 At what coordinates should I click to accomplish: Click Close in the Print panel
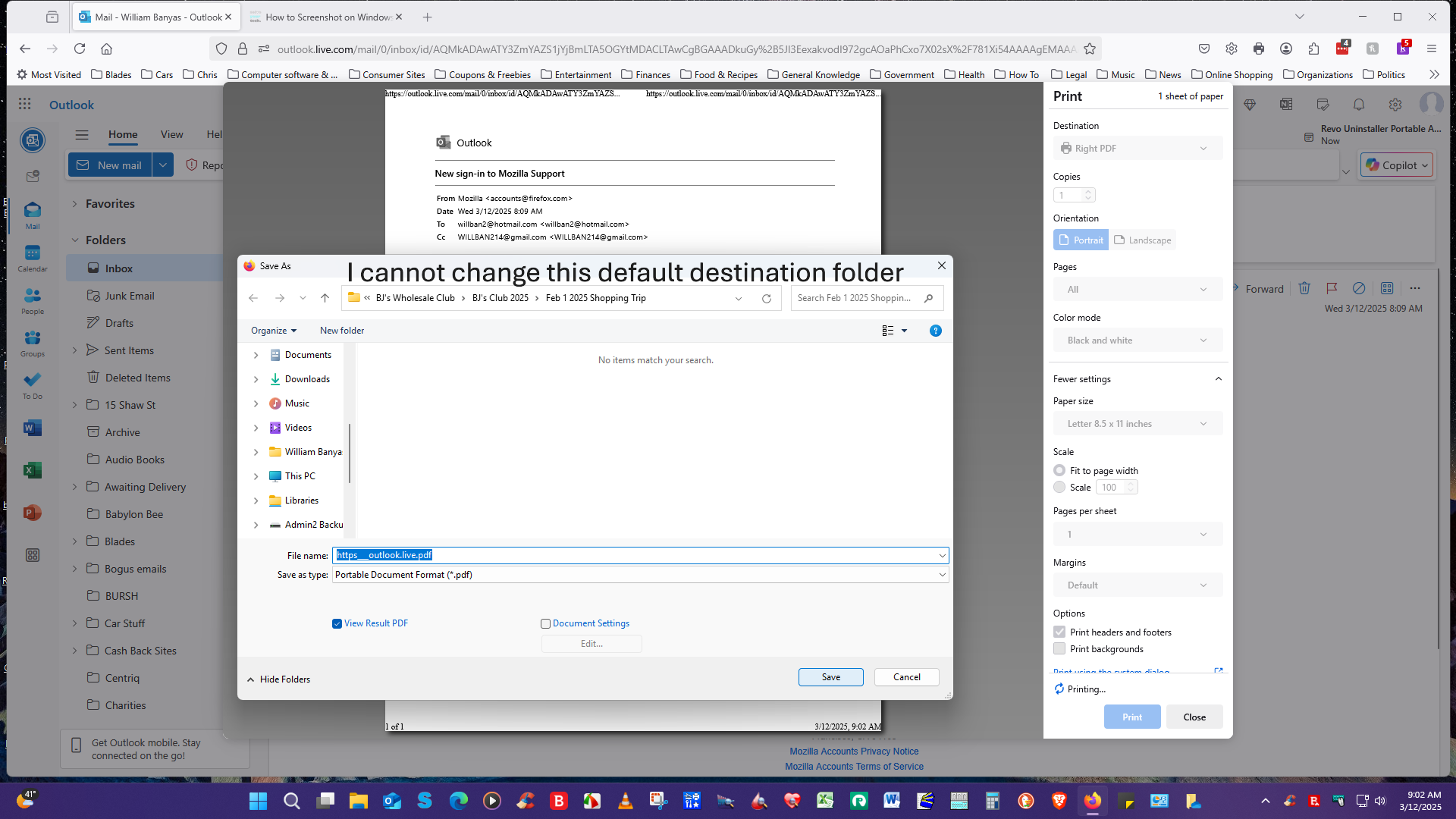click(1194, 717)
